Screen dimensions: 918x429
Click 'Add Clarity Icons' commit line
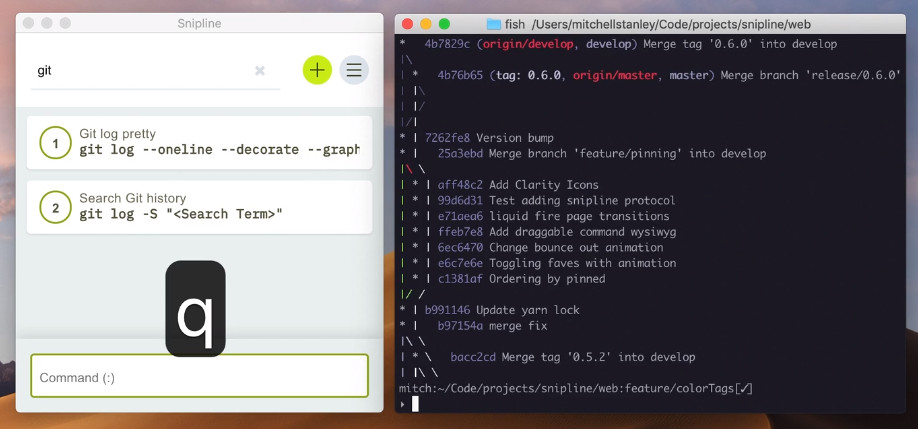(518, 185)
